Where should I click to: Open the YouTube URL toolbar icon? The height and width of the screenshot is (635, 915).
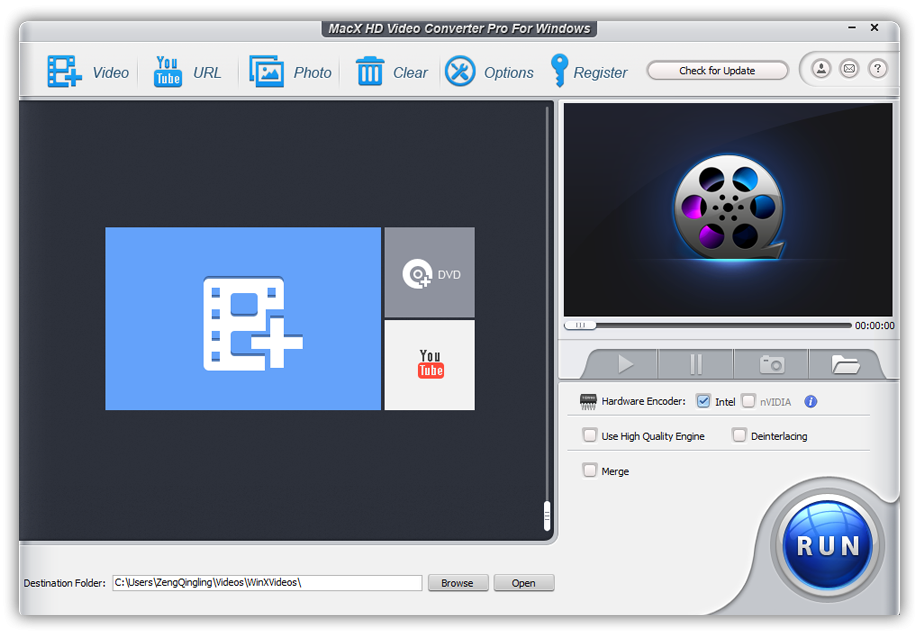(x=167, y=72)
